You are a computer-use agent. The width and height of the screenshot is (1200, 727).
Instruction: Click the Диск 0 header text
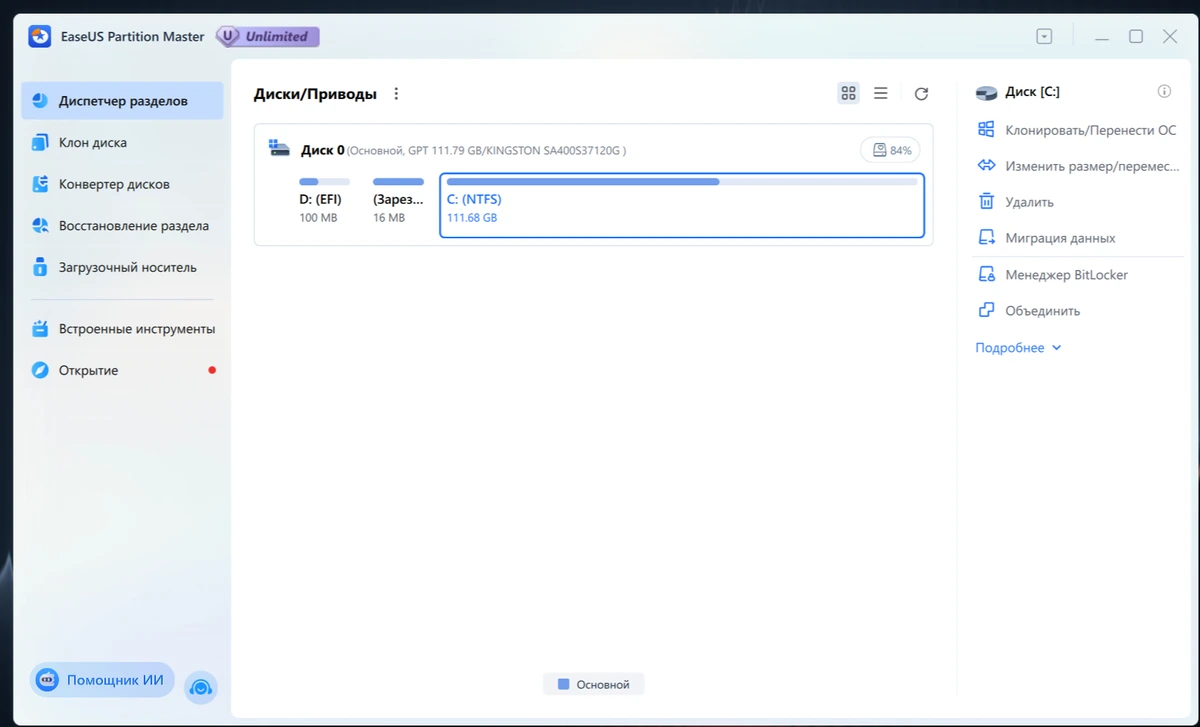point(323,150)
